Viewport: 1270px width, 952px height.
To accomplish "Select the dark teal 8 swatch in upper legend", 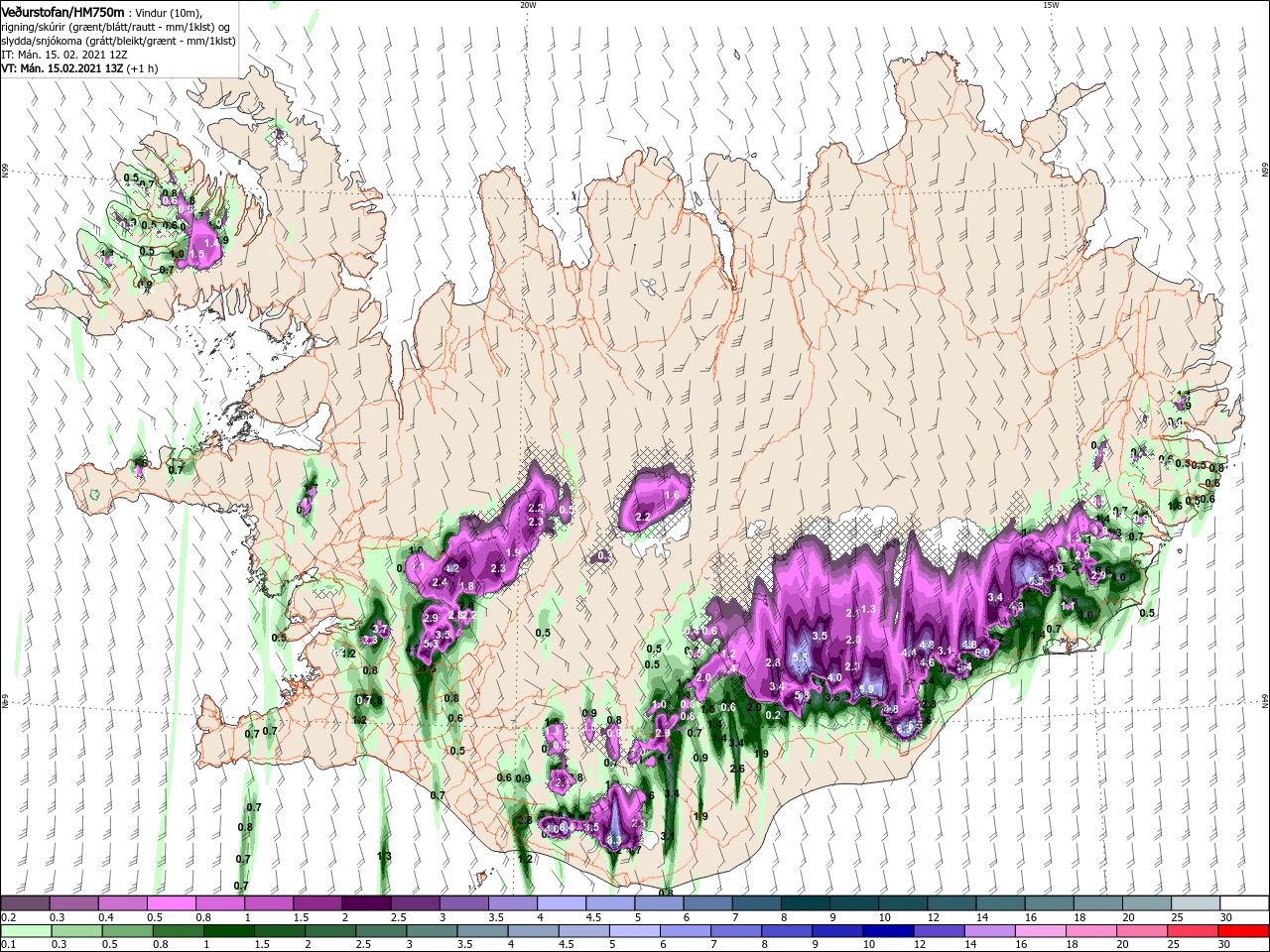I will coord(804,903).
